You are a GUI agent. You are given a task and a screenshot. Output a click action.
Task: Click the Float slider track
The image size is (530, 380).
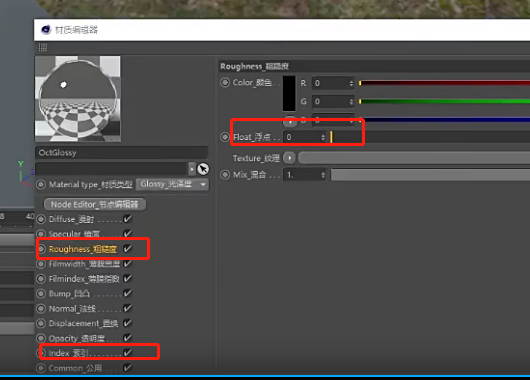430,137
